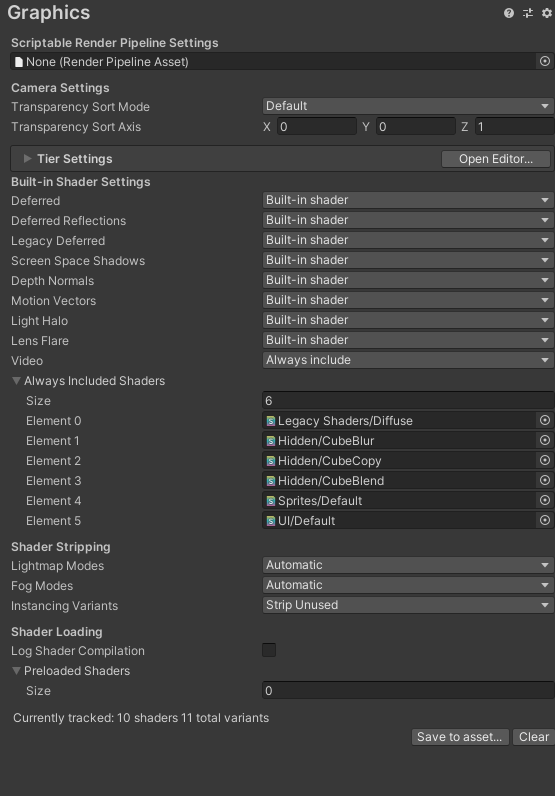555x796 pixels.
Task: Open object picker for Element 2 shader
Action: pos(545,460)
